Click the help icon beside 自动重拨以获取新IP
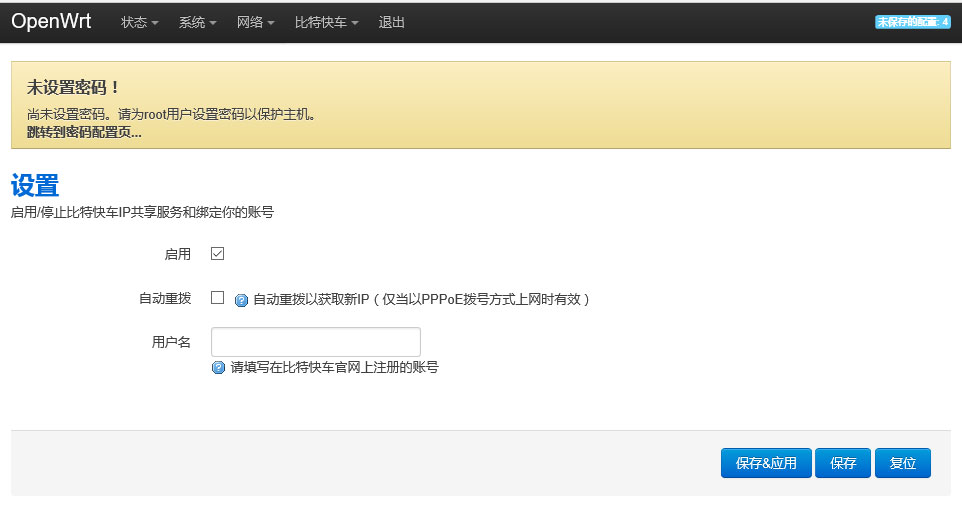This screenshot has width=962, height=510. pos(242,300)
